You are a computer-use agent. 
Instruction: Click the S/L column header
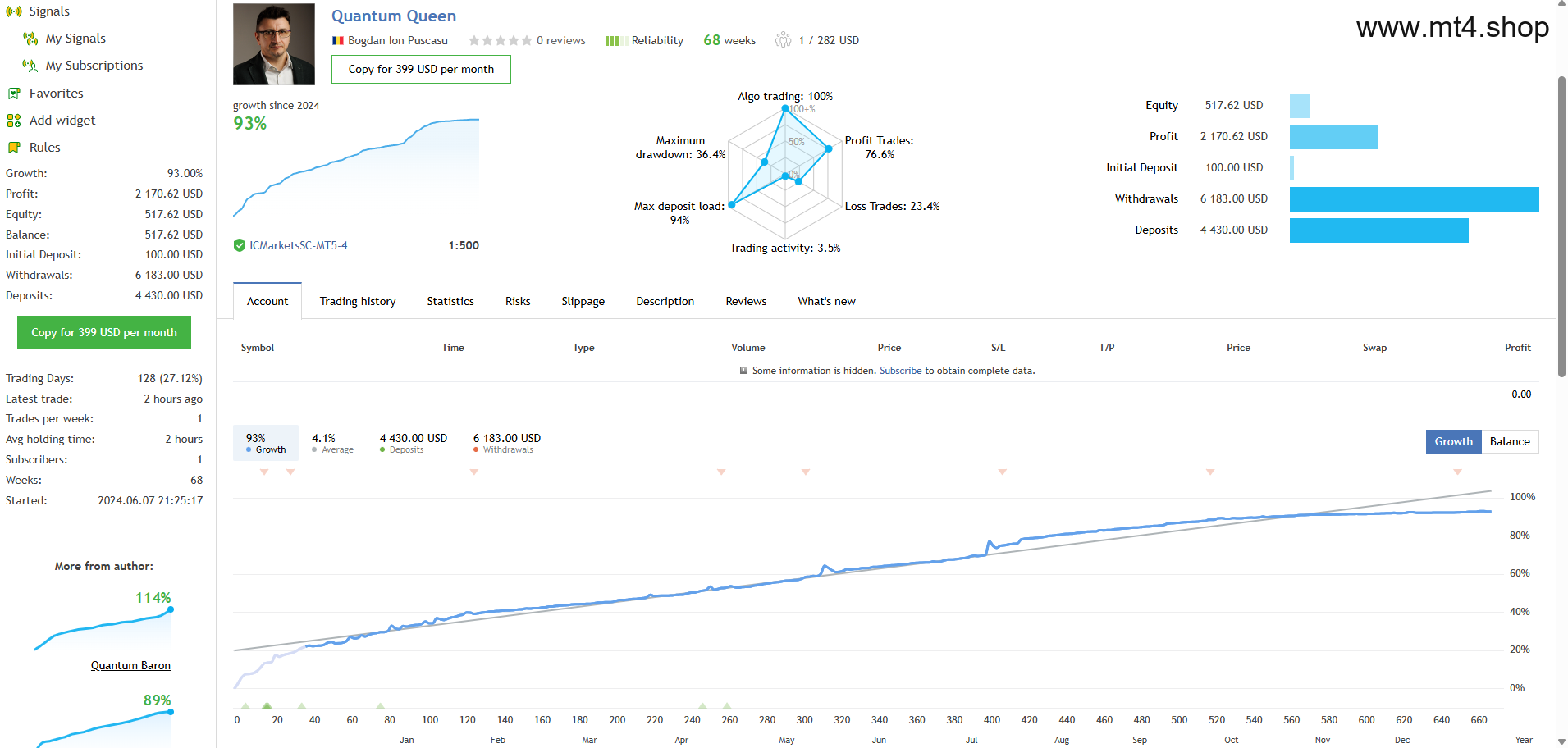999,348
